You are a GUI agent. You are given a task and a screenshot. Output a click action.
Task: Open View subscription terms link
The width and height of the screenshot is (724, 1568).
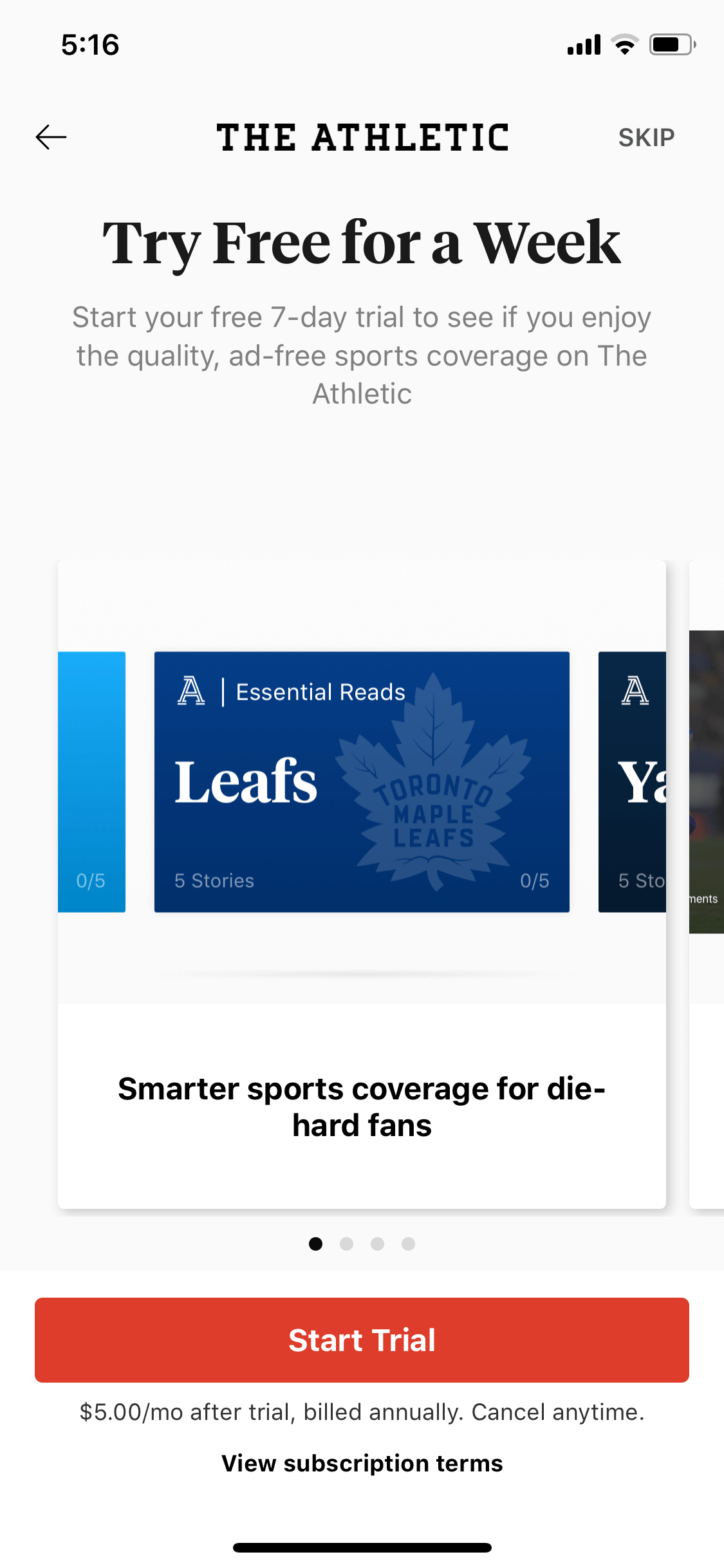(x=362, y=1463)
